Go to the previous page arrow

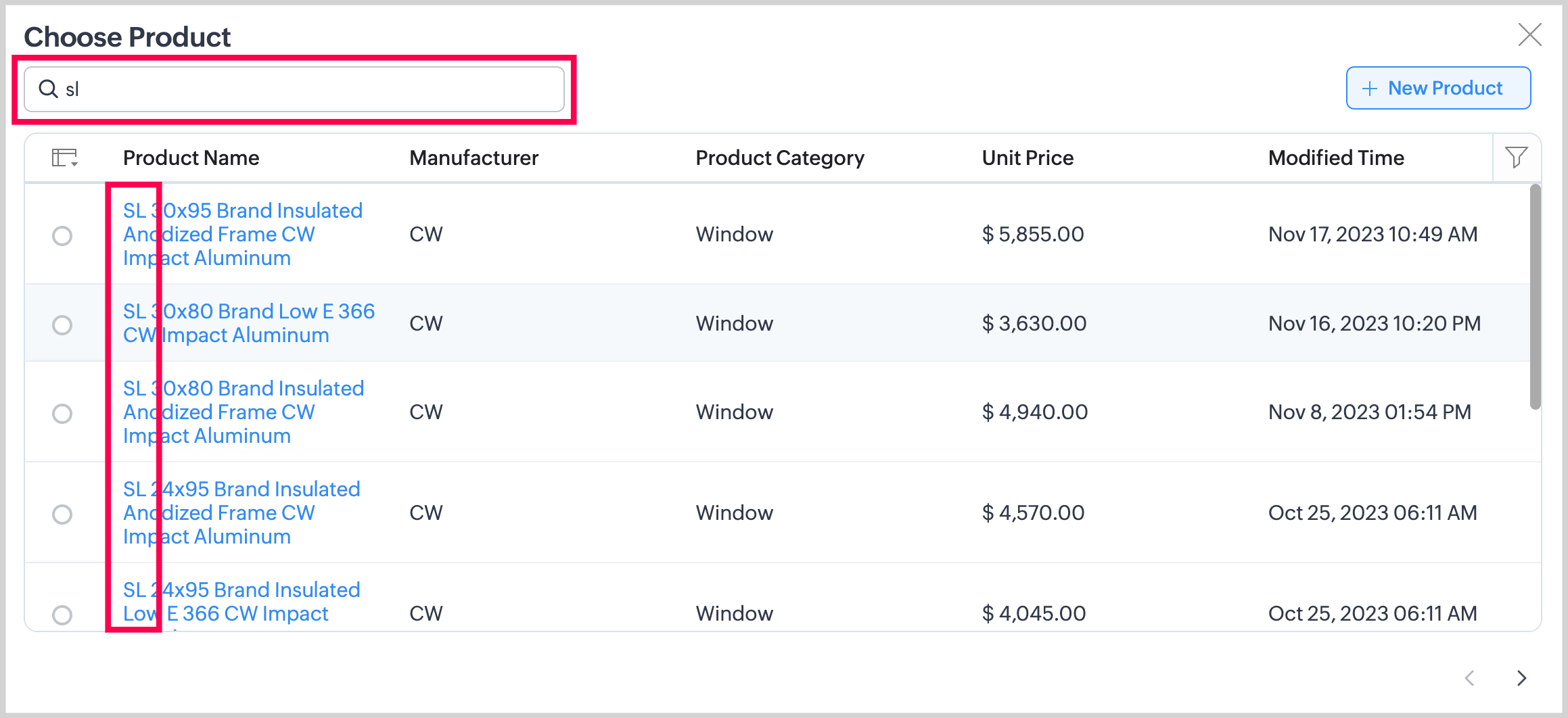(1470, 678)
